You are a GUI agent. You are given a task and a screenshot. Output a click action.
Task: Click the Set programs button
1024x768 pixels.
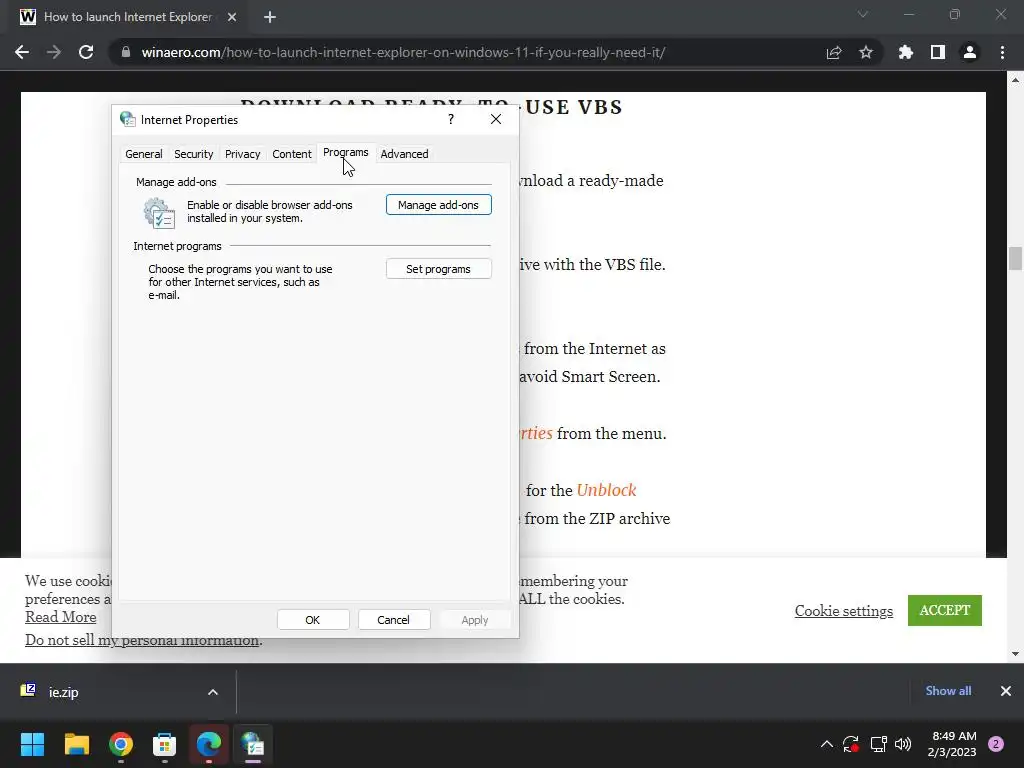click(x=438, y=269)
